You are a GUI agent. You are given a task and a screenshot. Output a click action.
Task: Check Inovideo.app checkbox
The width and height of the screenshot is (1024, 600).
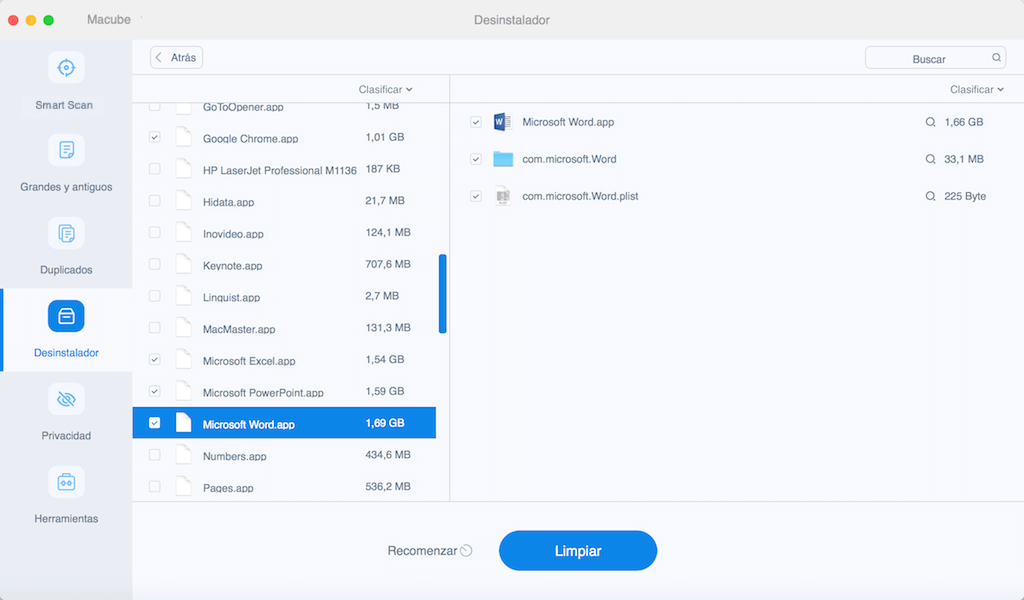(x=155, y=232)
